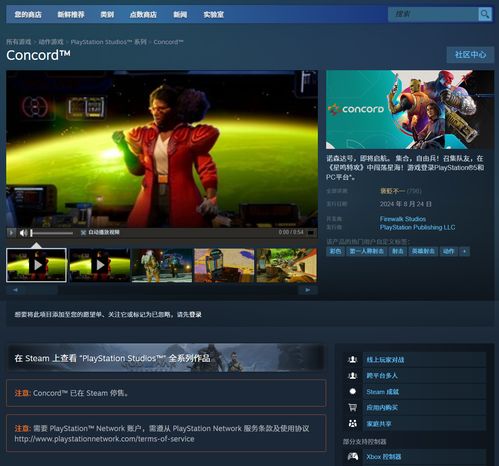Toggle the autoplay video checkbox

point(83,232)
